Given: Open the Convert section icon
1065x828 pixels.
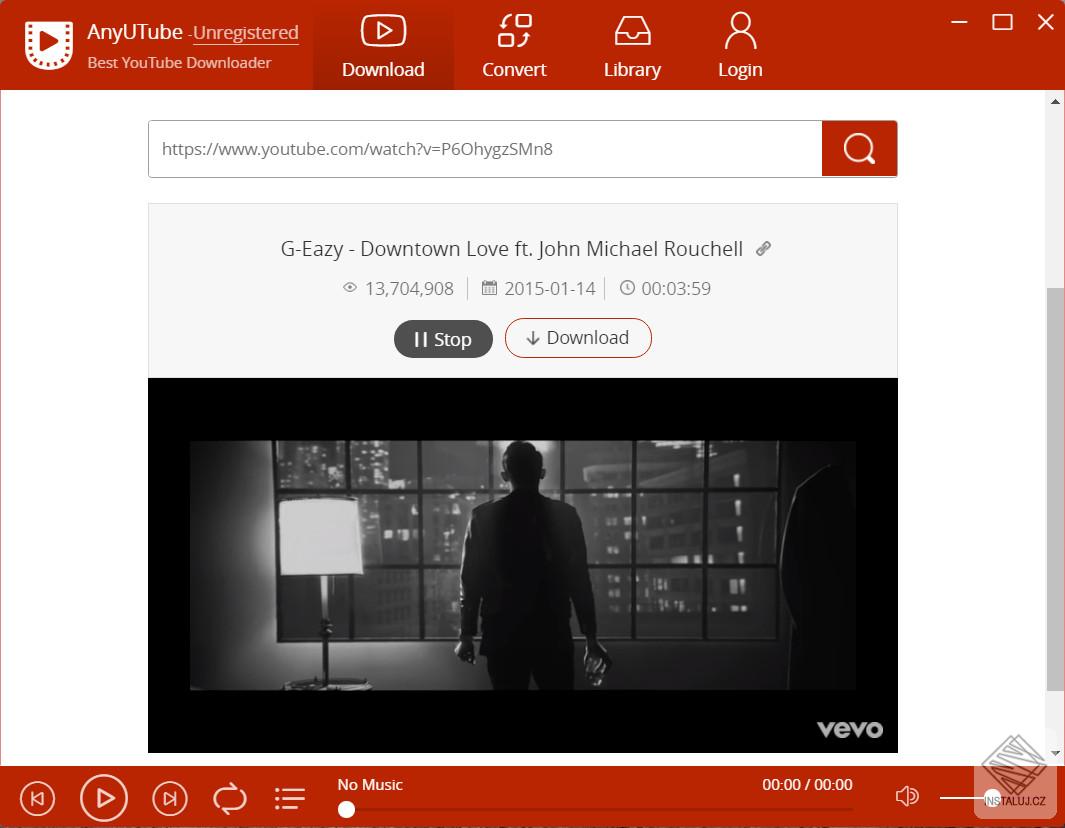Looking at the screenshot, I should pyautogui.click(x=514, y=32).
